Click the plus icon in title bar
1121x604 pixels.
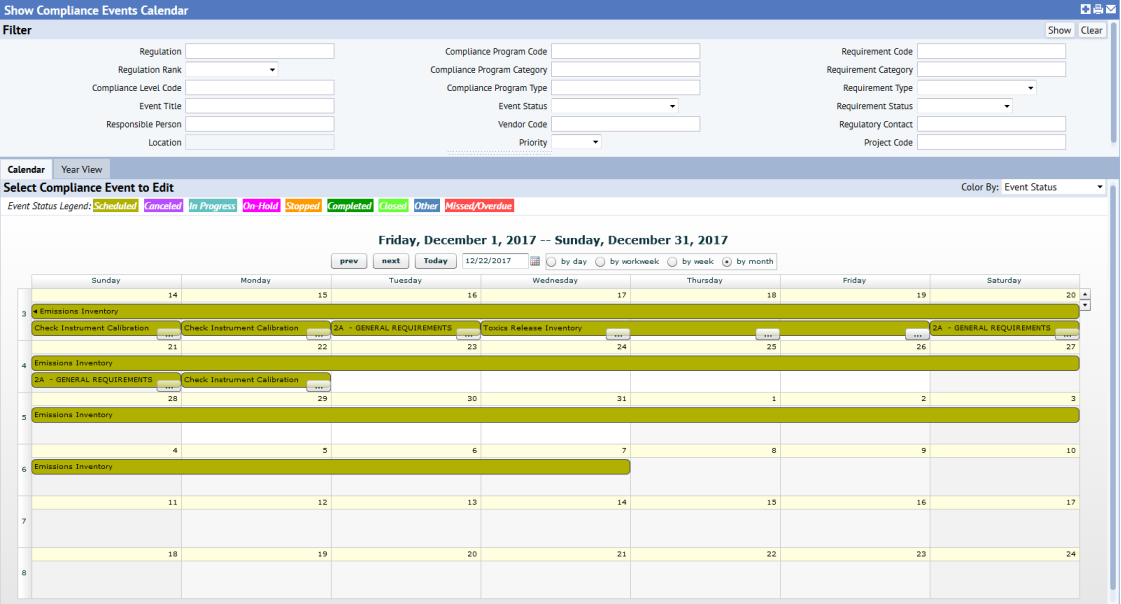1086,9
